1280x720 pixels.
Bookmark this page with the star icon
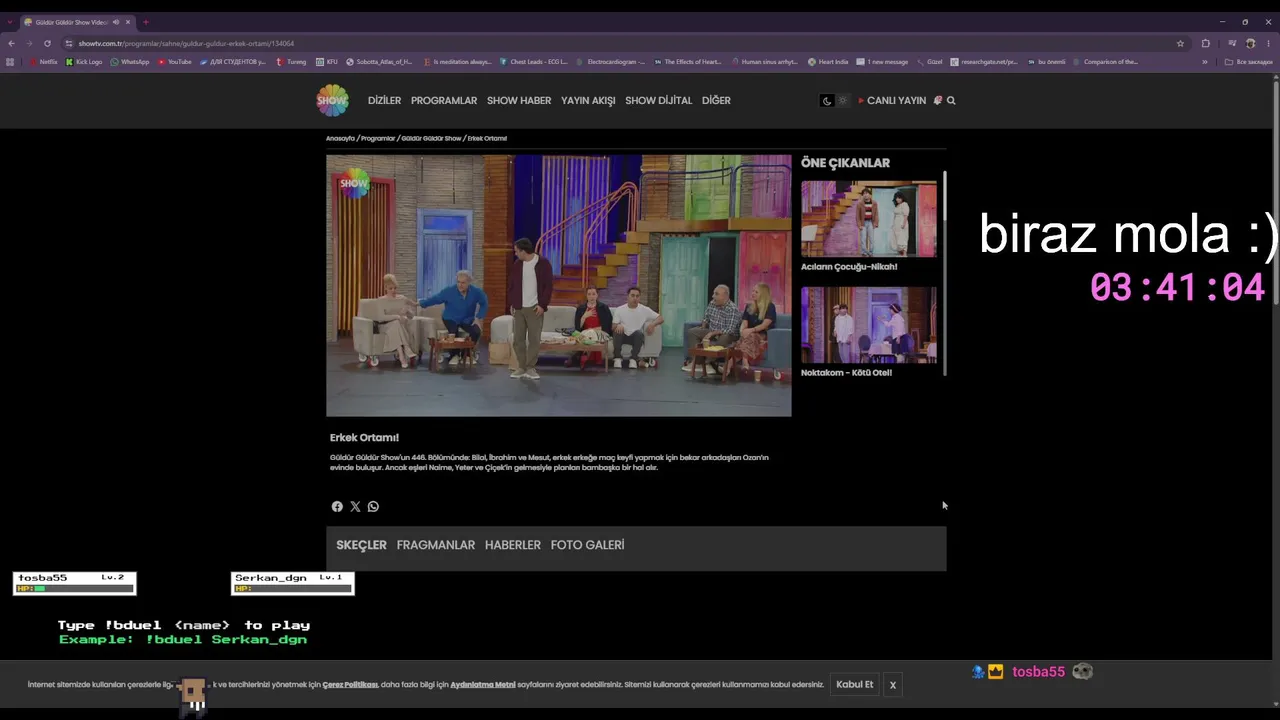[1180, 43]
